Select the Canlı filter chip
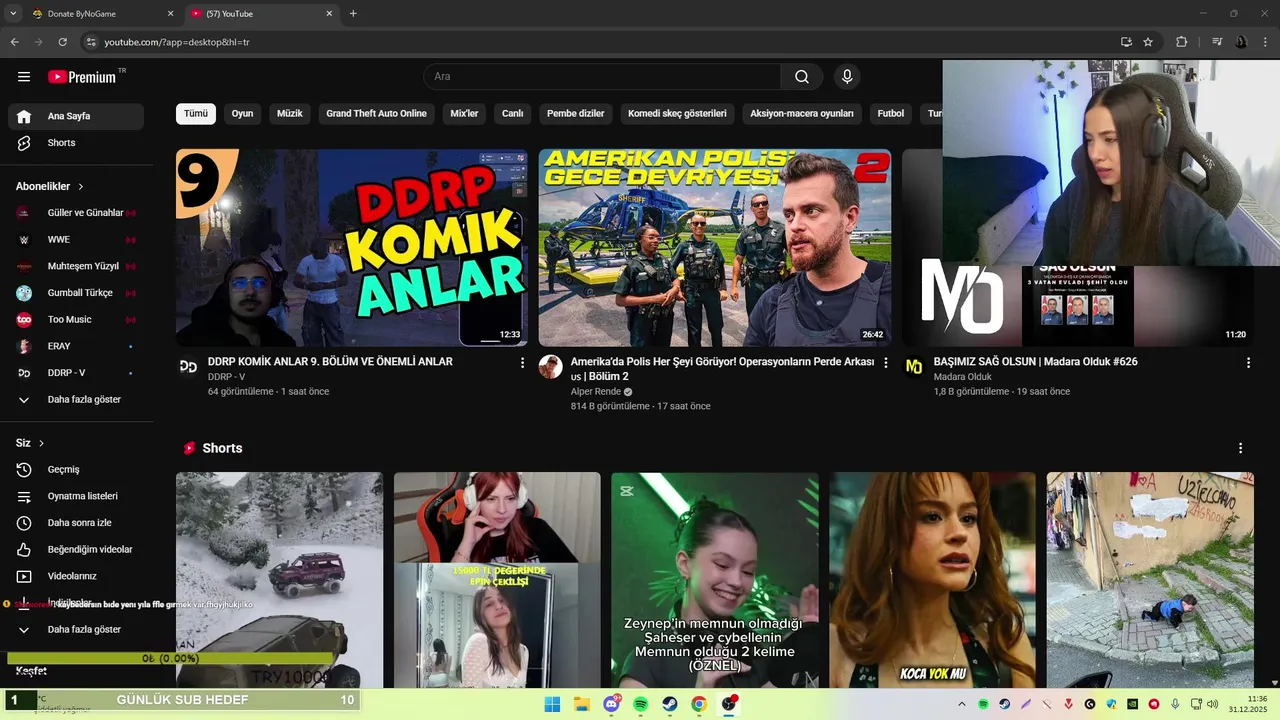 point(513,114)
